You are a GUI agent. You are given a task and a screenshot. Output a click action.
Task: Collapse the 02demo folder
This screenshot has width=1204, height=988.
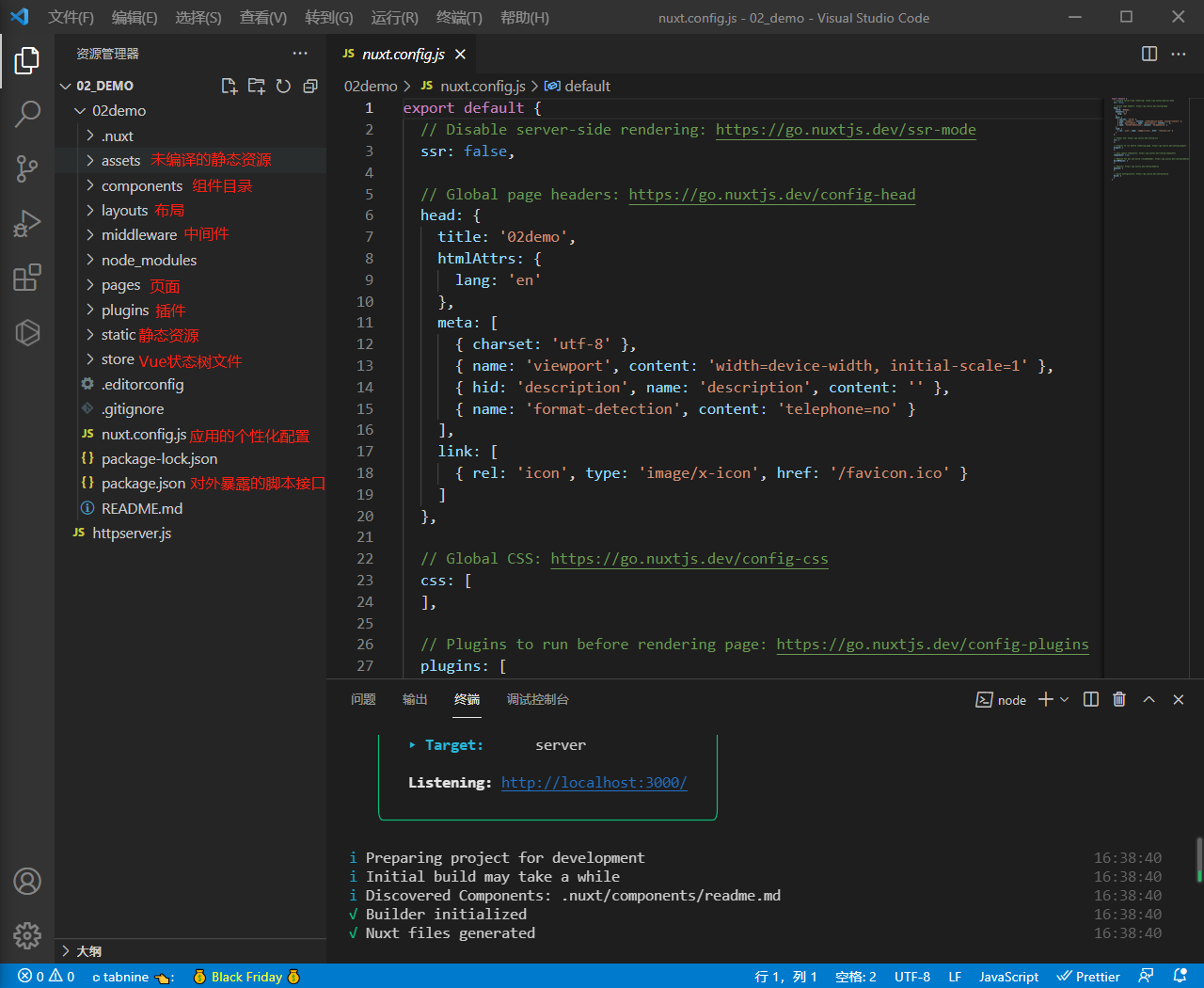[x=190, y=111]
